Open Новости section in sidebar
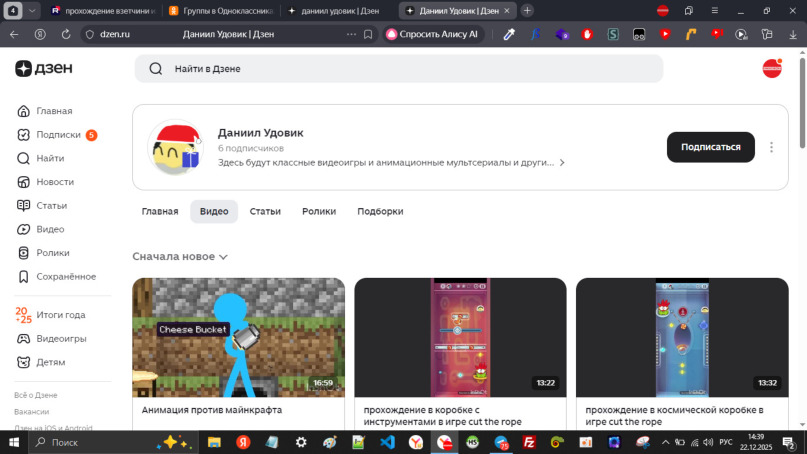Screen dimensions: 807x454 (x=54, y=182)
